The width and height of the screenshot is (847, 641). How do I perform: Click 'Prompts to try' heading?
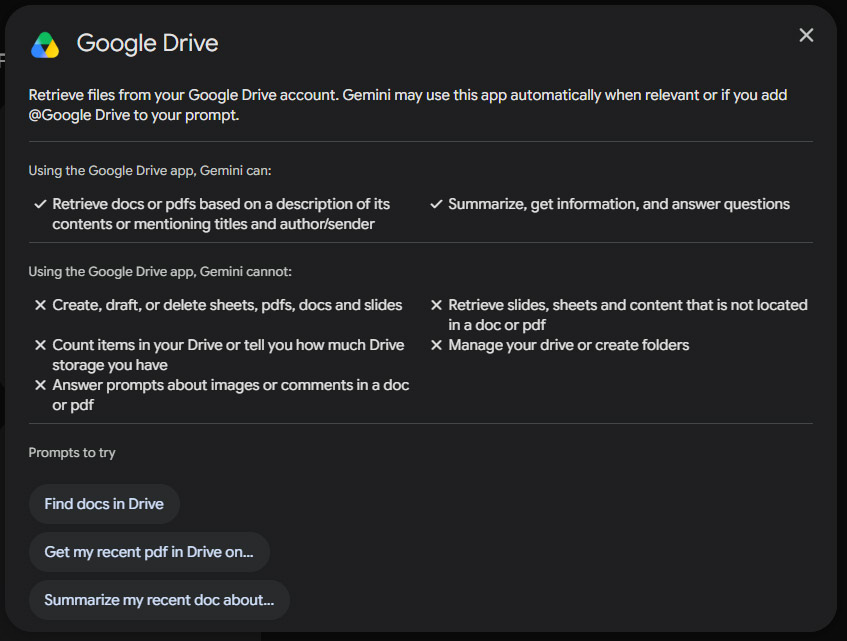72,453
